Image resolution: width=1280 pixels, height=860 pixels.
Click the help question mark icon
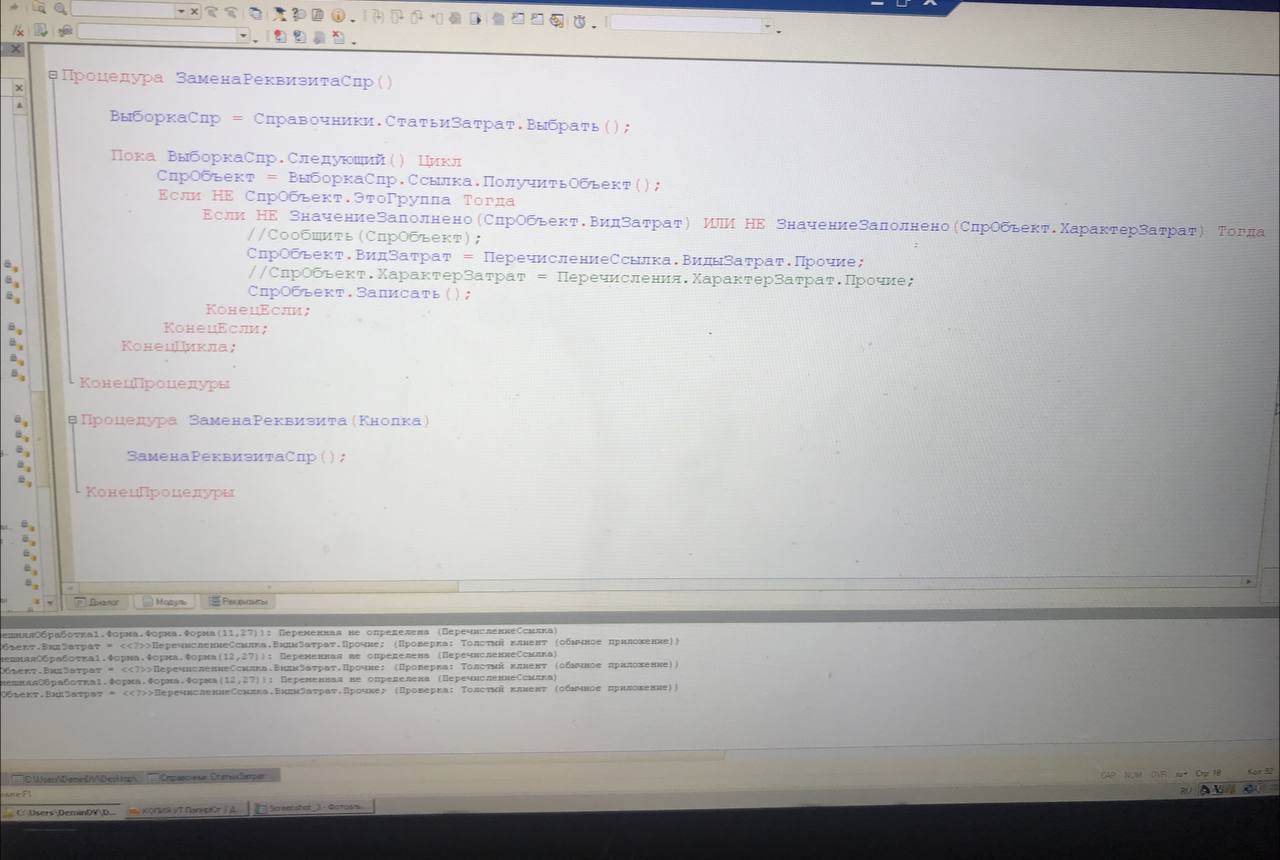click(x=300, y=14)
